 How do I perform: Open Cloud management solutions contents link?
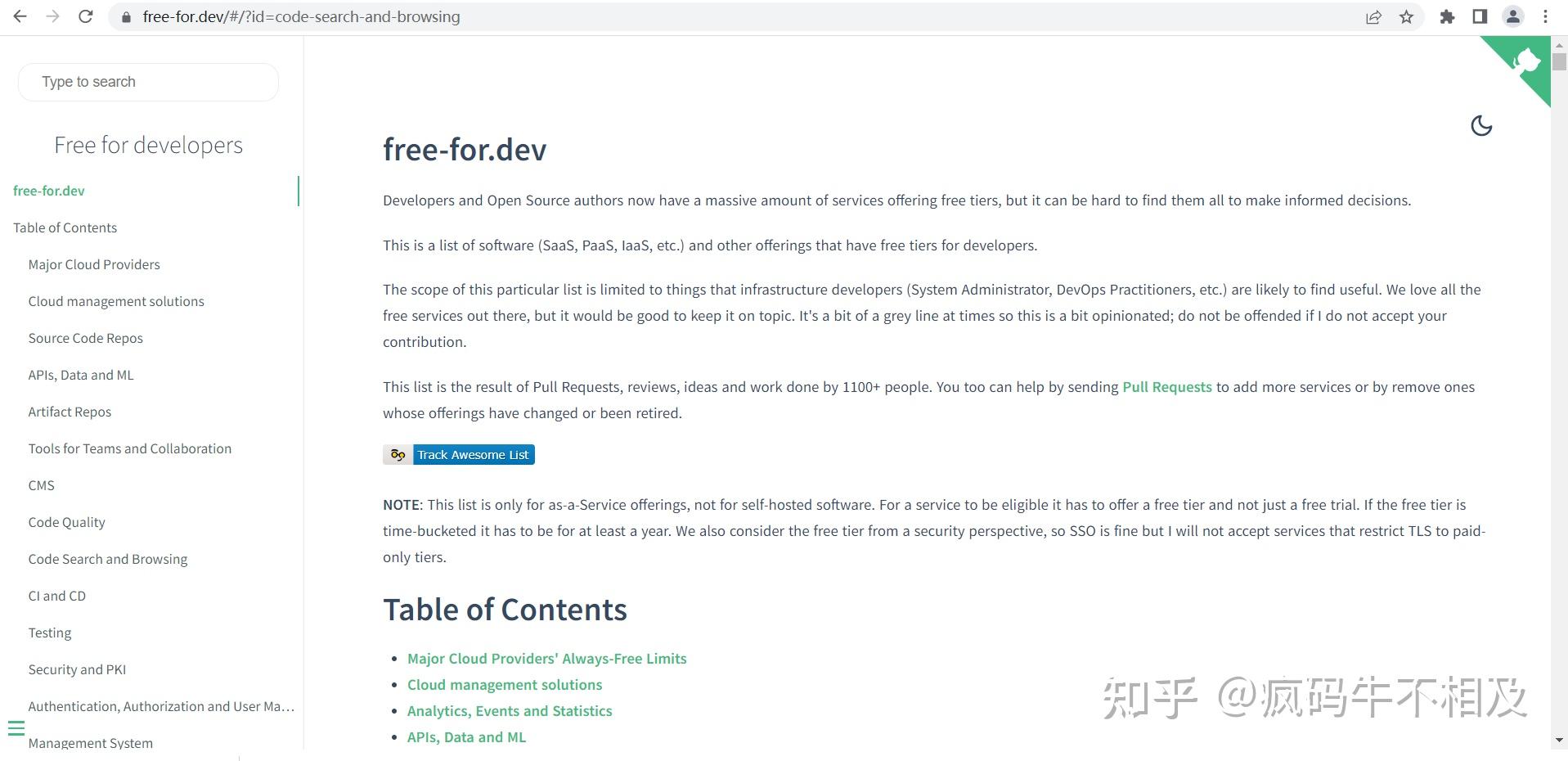pos(505,685)
